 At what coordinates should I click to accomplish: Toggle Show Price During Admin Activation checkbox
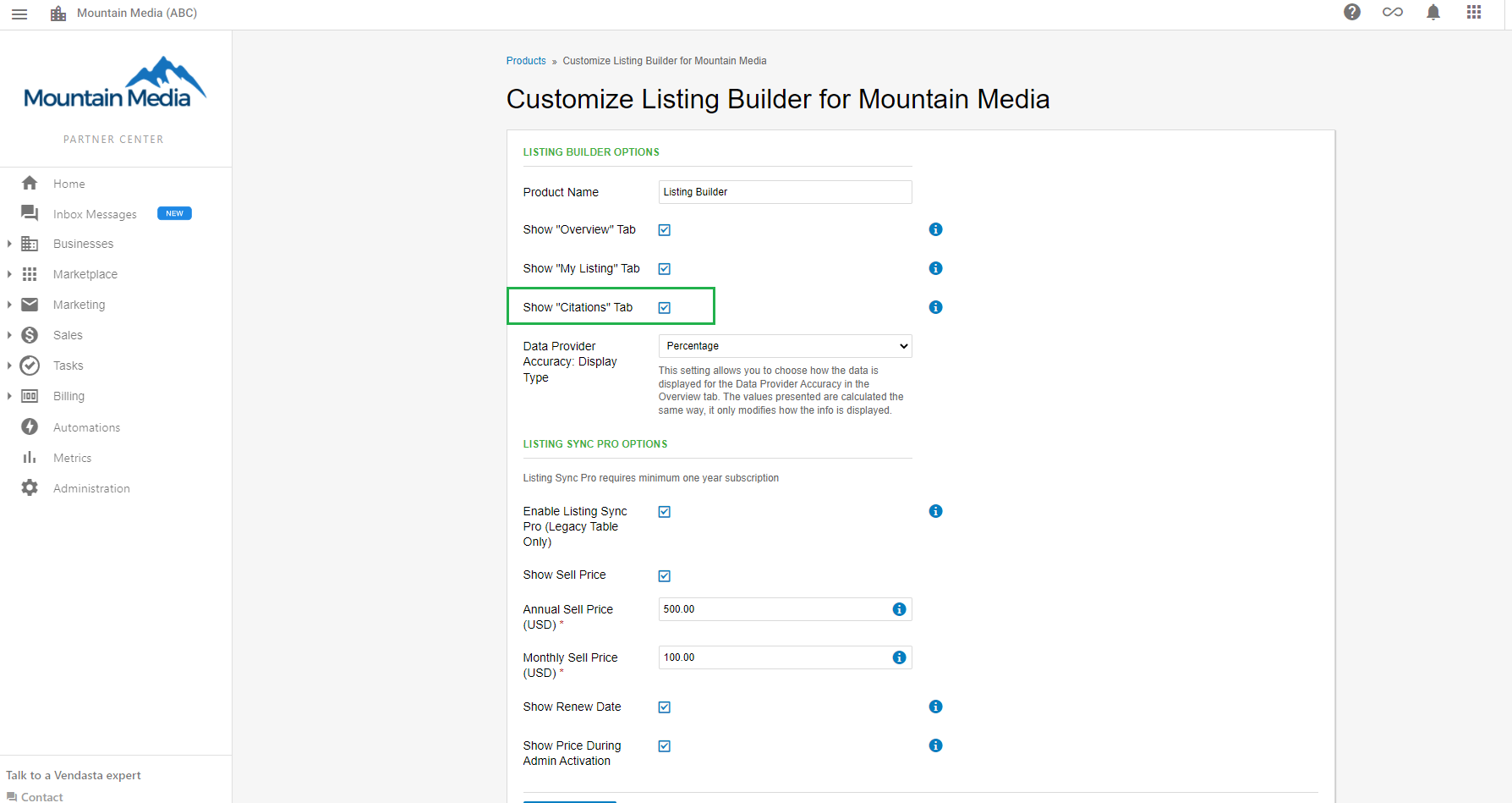(x=665, y=746)
